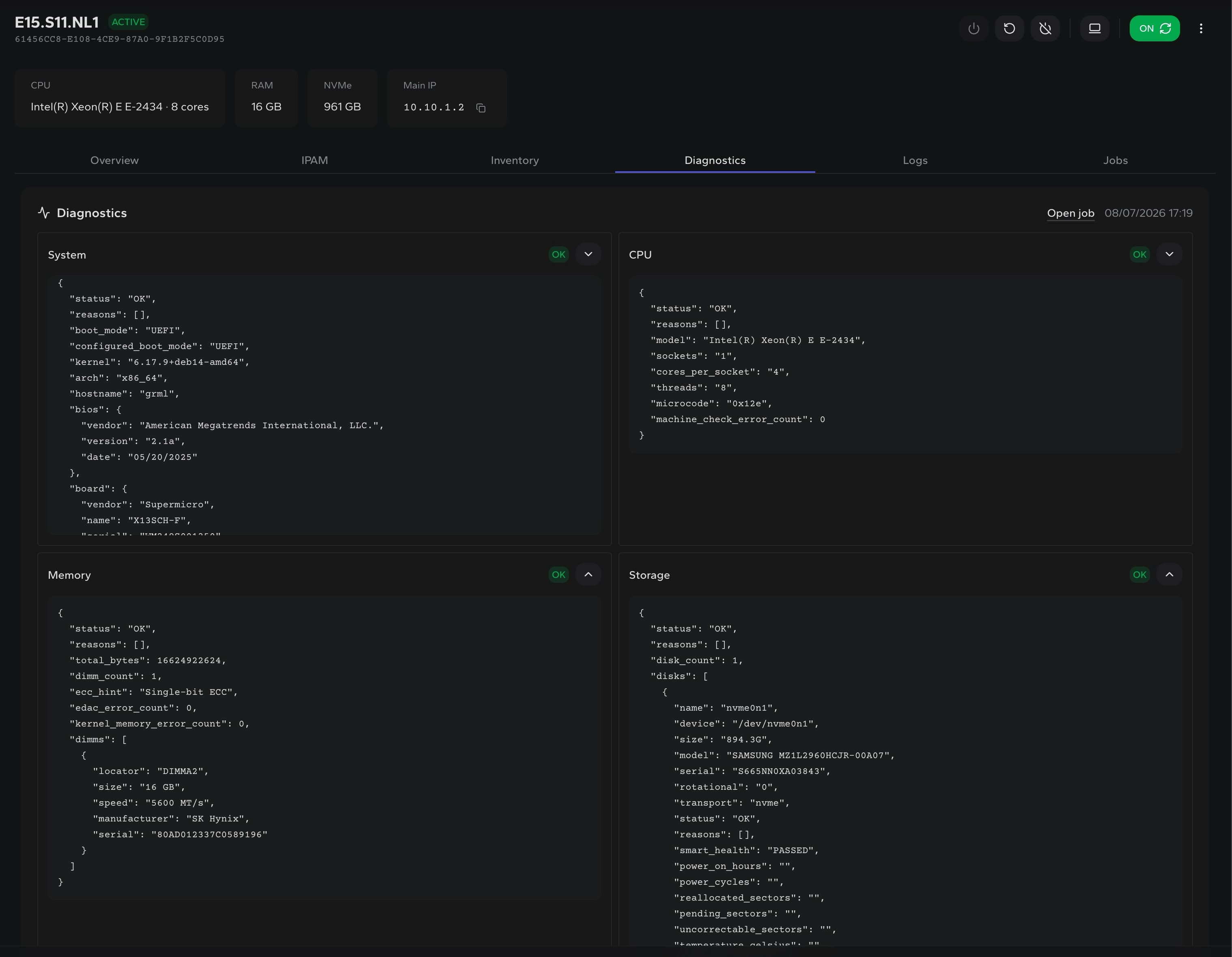This screenshot has width=1232, height=957.
Task: Click the SAMSUNG MZ1L2960HCJR model line
Action: [x=784, y=755]
